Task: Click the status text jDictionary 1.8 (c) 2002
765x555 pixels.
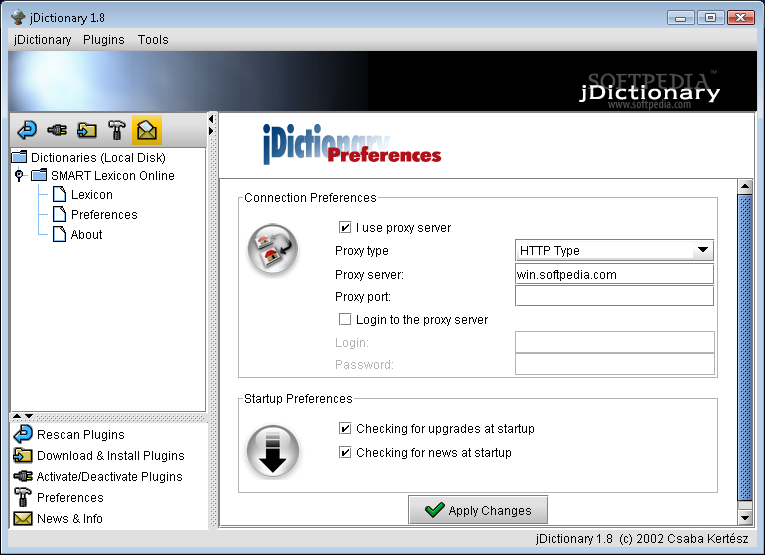Action: pyautogui.click(x=642, y=538)
